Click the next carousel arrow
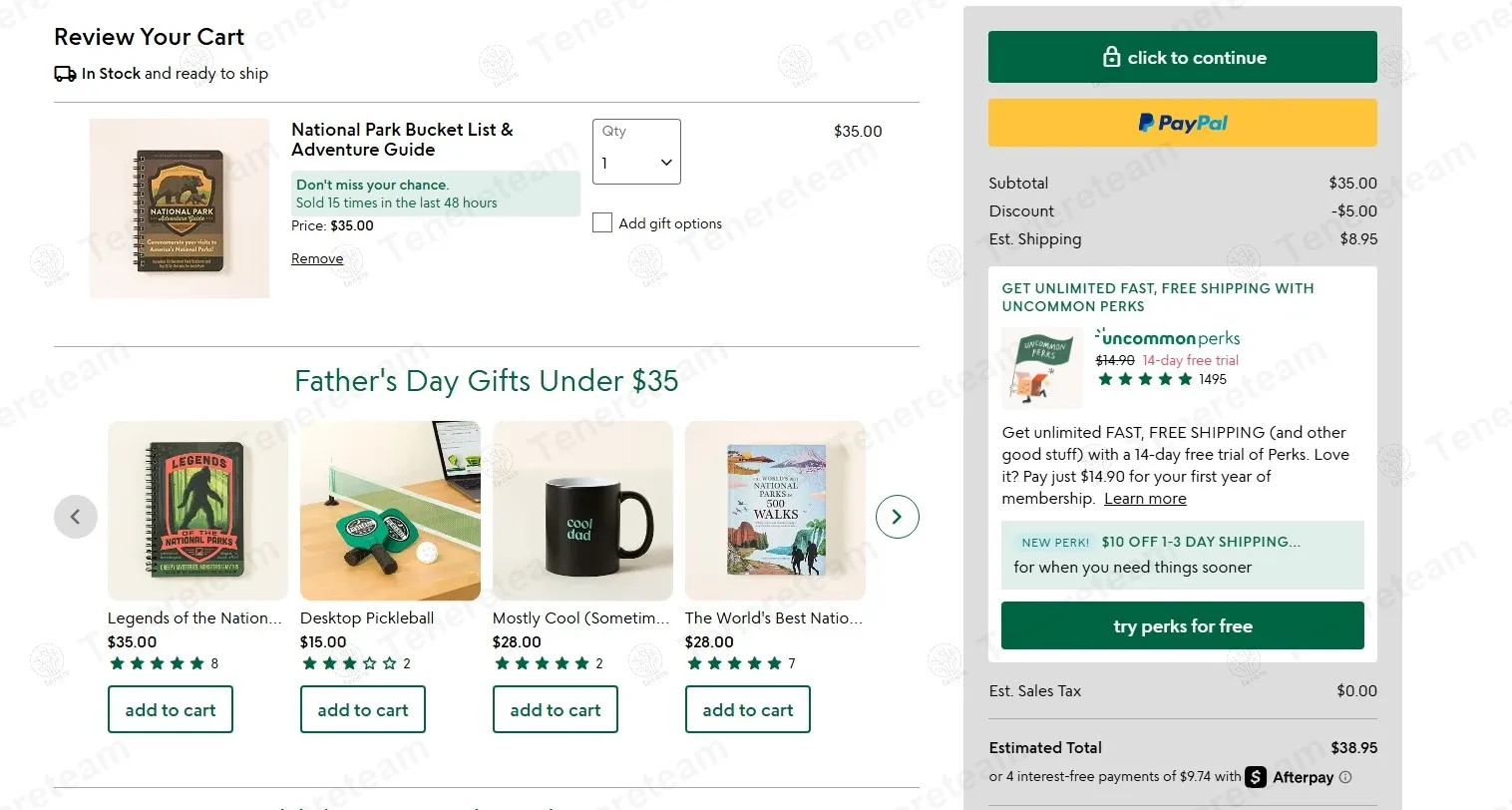1512x810 pixels. pos(897,517)
